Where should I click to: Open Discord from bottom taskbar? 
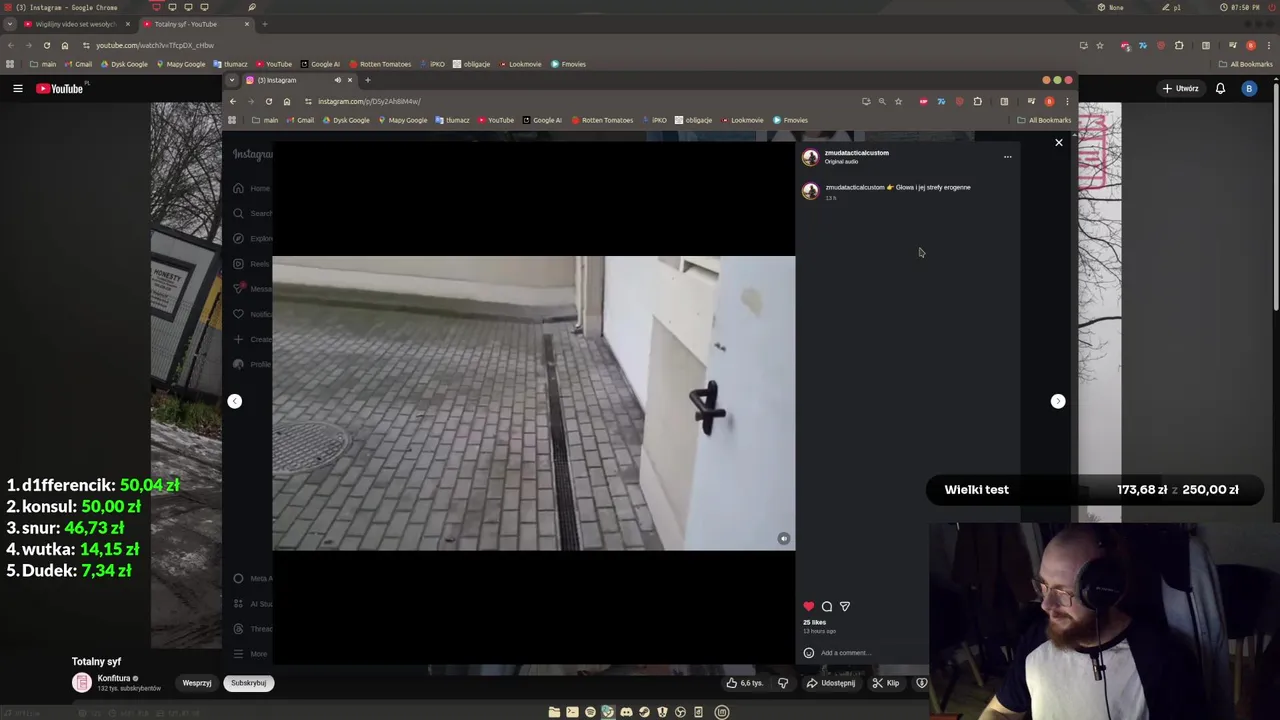tap(626, 712)
